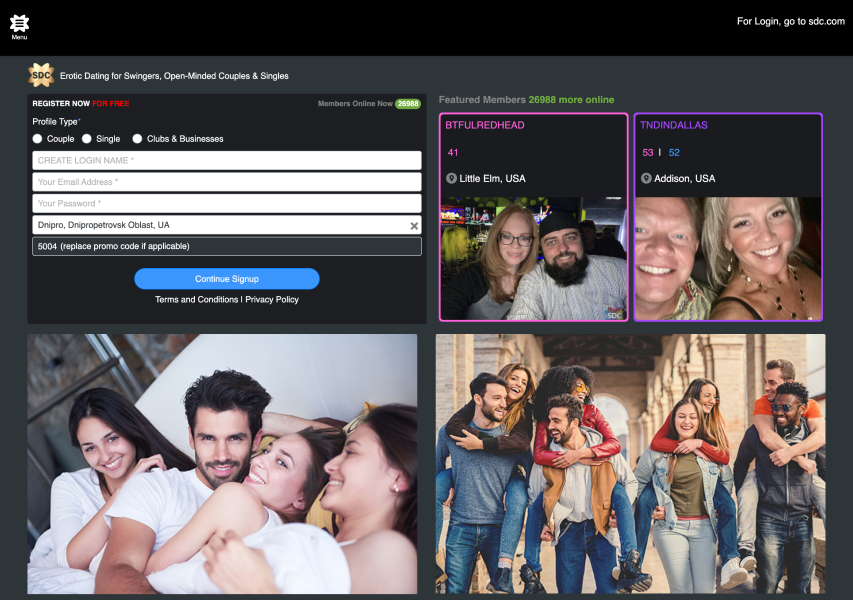Click the SDC logo badge
Image resolution: width=853 pixels, height=600 pixels.
(x=41, y=75)
